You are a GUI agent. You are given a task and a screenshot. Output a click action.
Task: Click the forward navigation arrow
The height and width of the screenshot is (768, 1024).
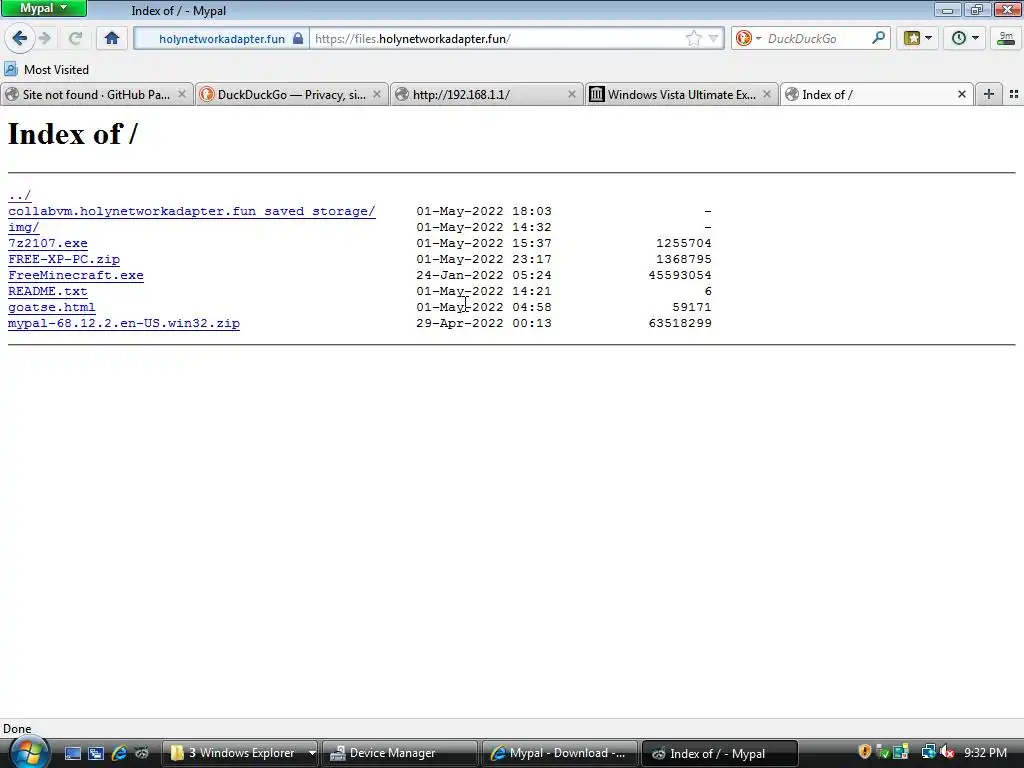pos(45,39)
